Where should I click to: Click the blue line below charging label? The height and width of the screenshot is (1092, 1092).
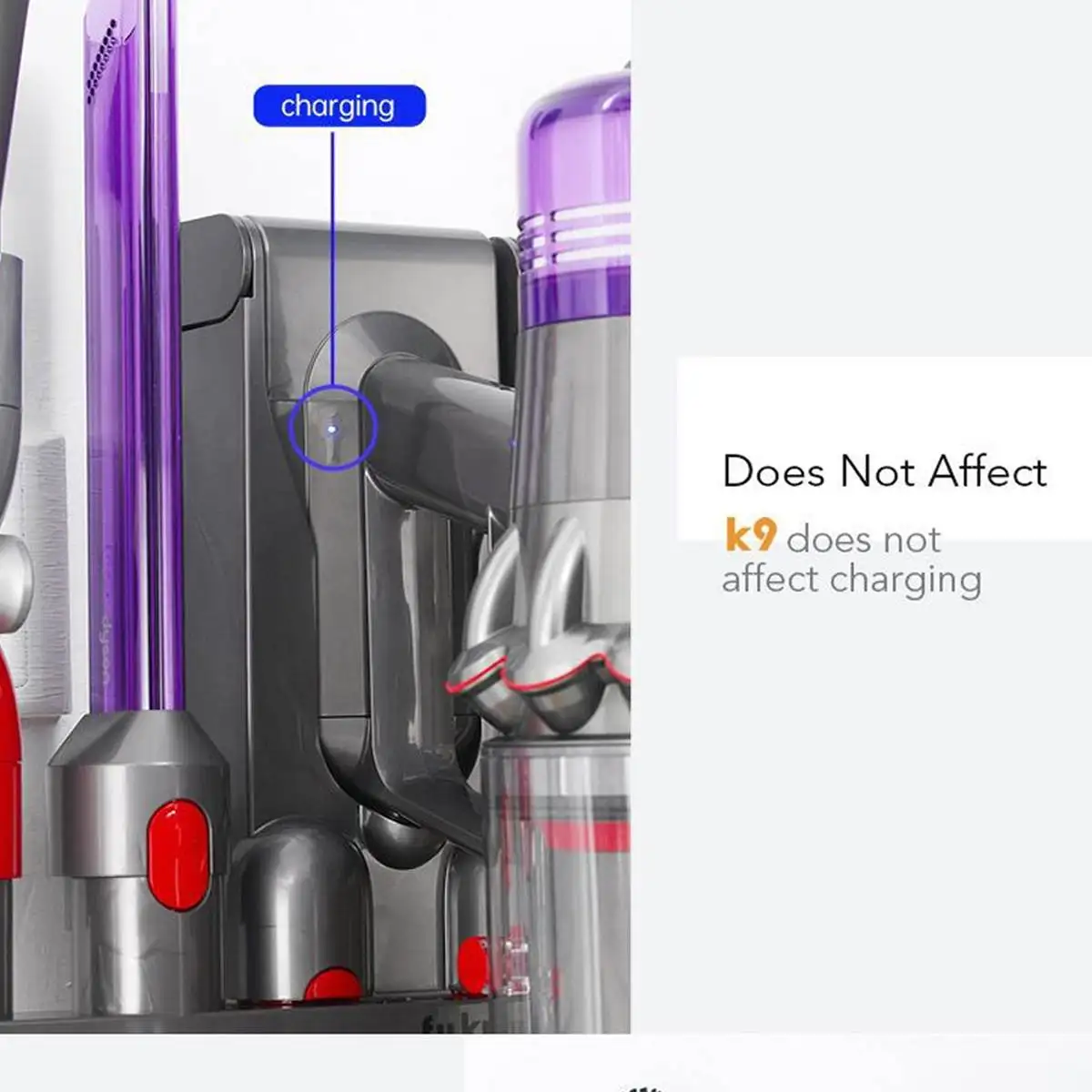(332, 258)
